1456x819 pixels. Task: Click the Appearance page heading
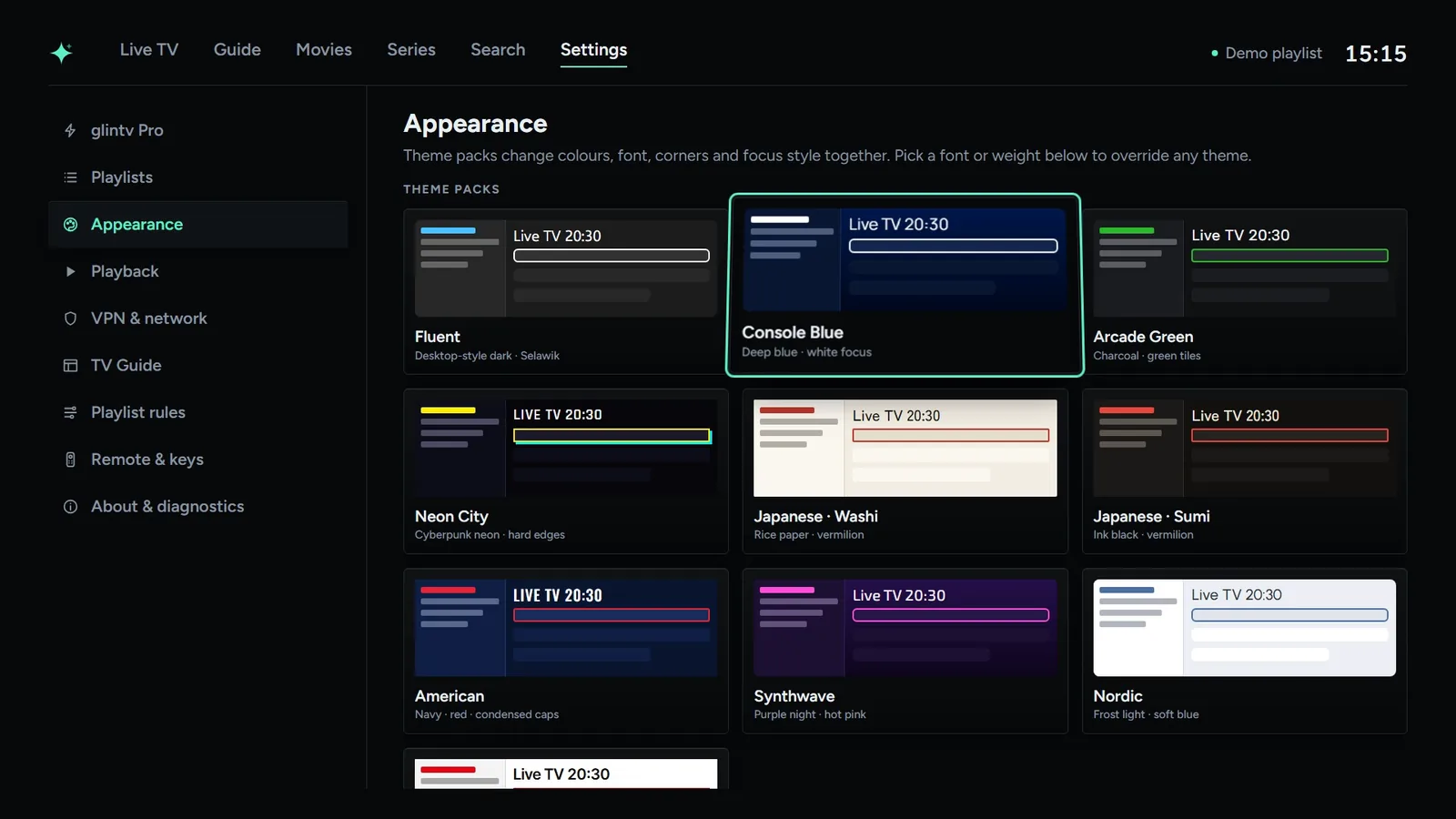click(475, 124)
